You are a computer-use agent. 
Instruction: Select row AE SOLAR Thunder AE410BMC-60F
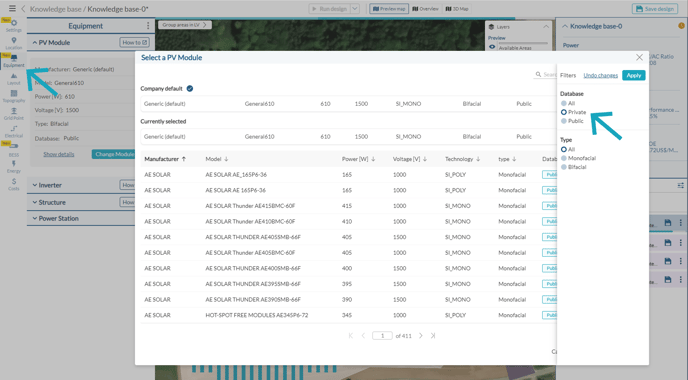[348, 222]
